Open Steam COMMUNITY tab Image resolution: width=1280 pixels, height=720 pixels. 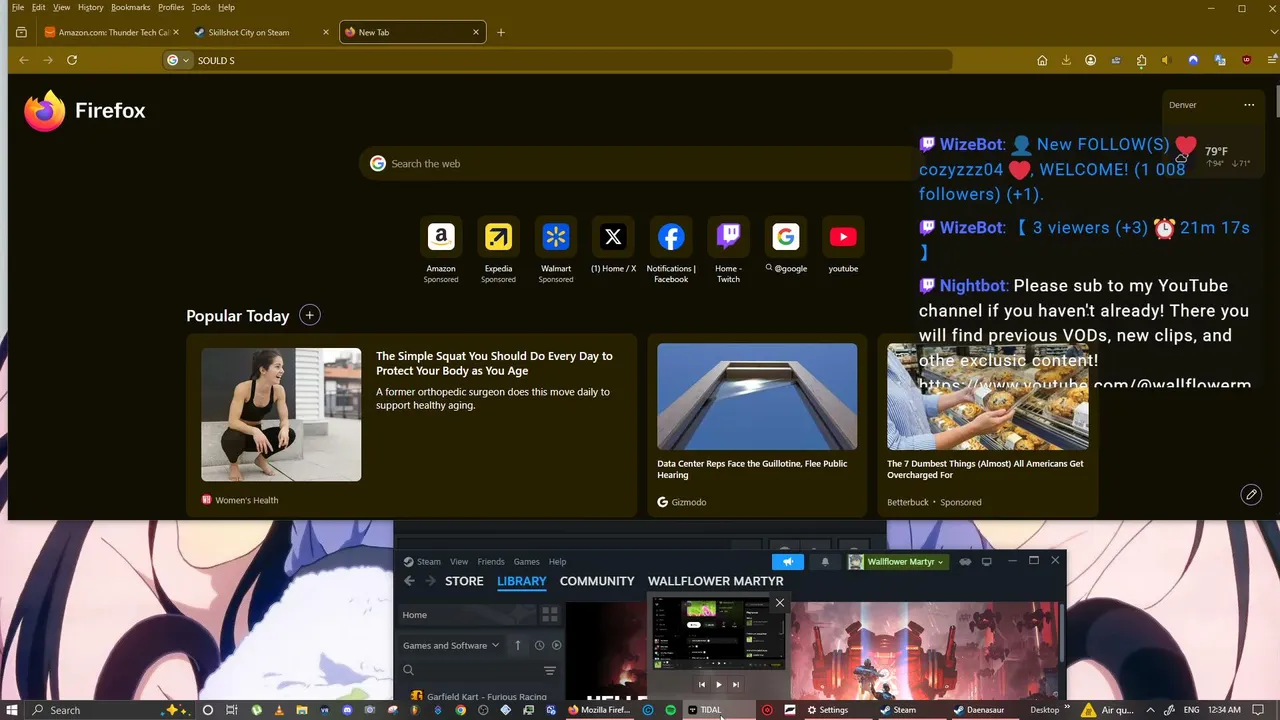pos(597,581)
